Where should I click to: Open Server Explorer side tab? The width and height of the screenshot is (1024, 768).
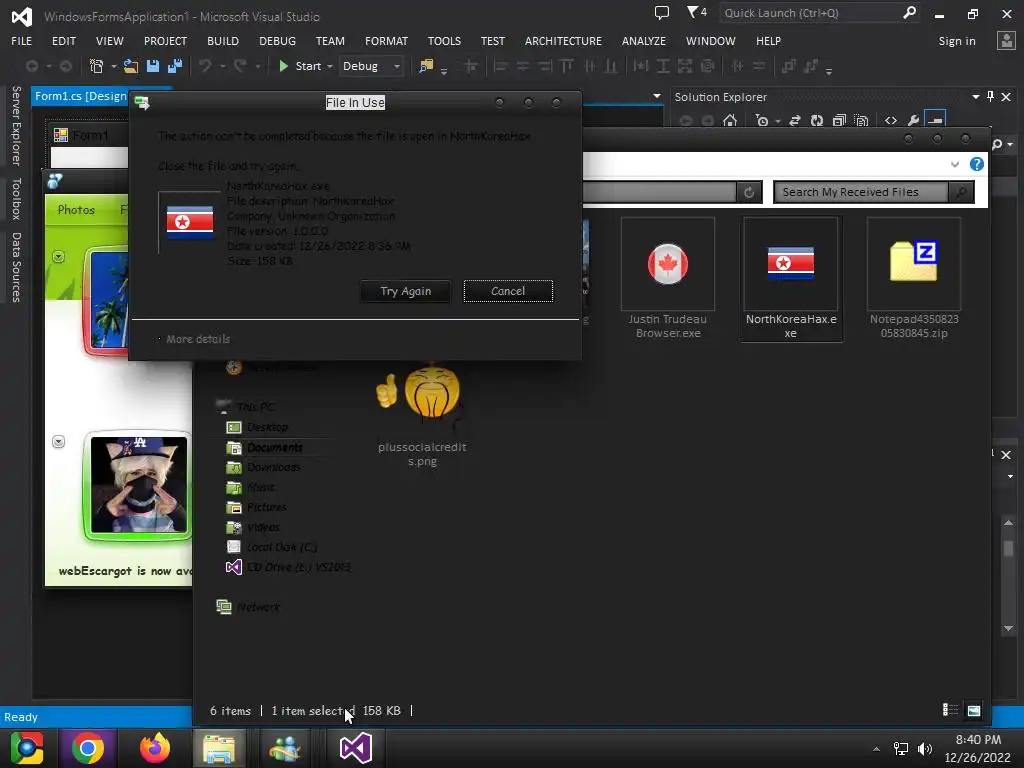16,125
